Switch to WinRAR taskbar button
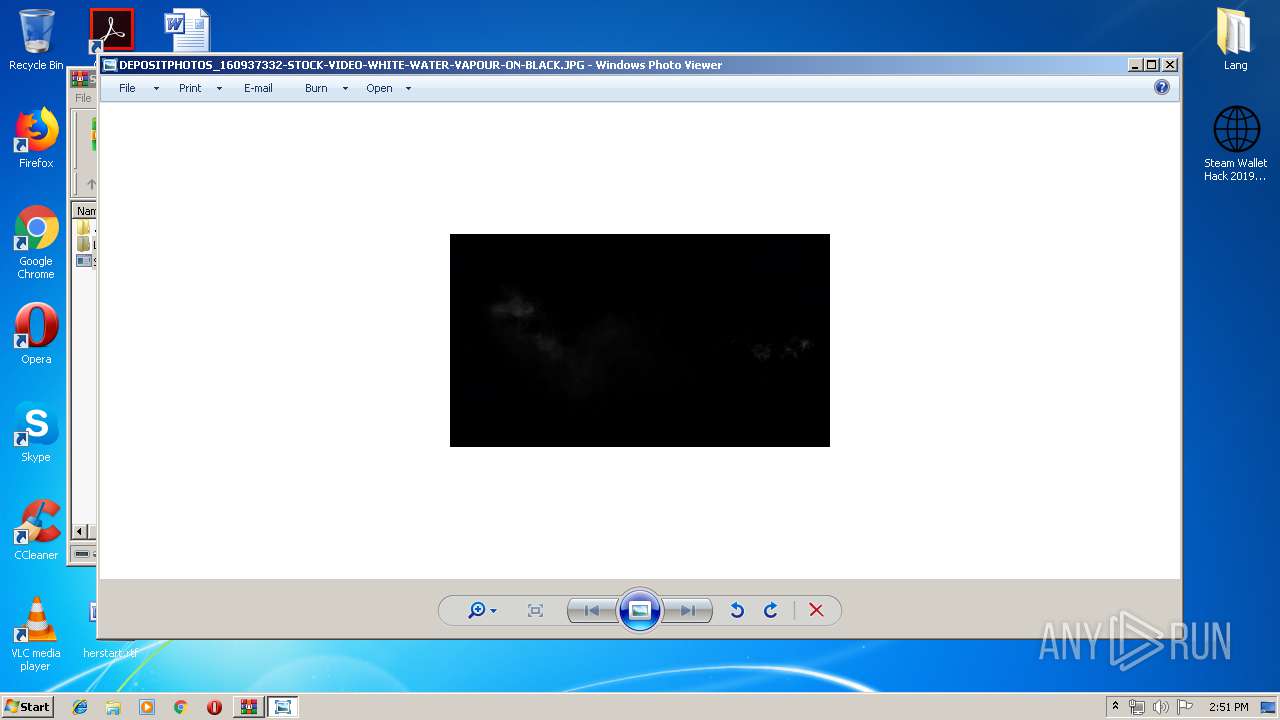Screen dimensions: 1280x720 248,707
